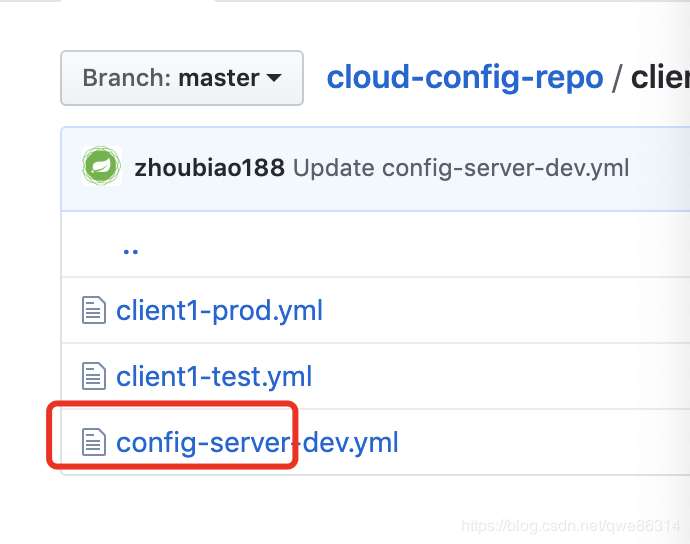Open the zhoubiao188 user profile link
The width and height of the screenshot is (690, 544).
[x=209, y=167]
